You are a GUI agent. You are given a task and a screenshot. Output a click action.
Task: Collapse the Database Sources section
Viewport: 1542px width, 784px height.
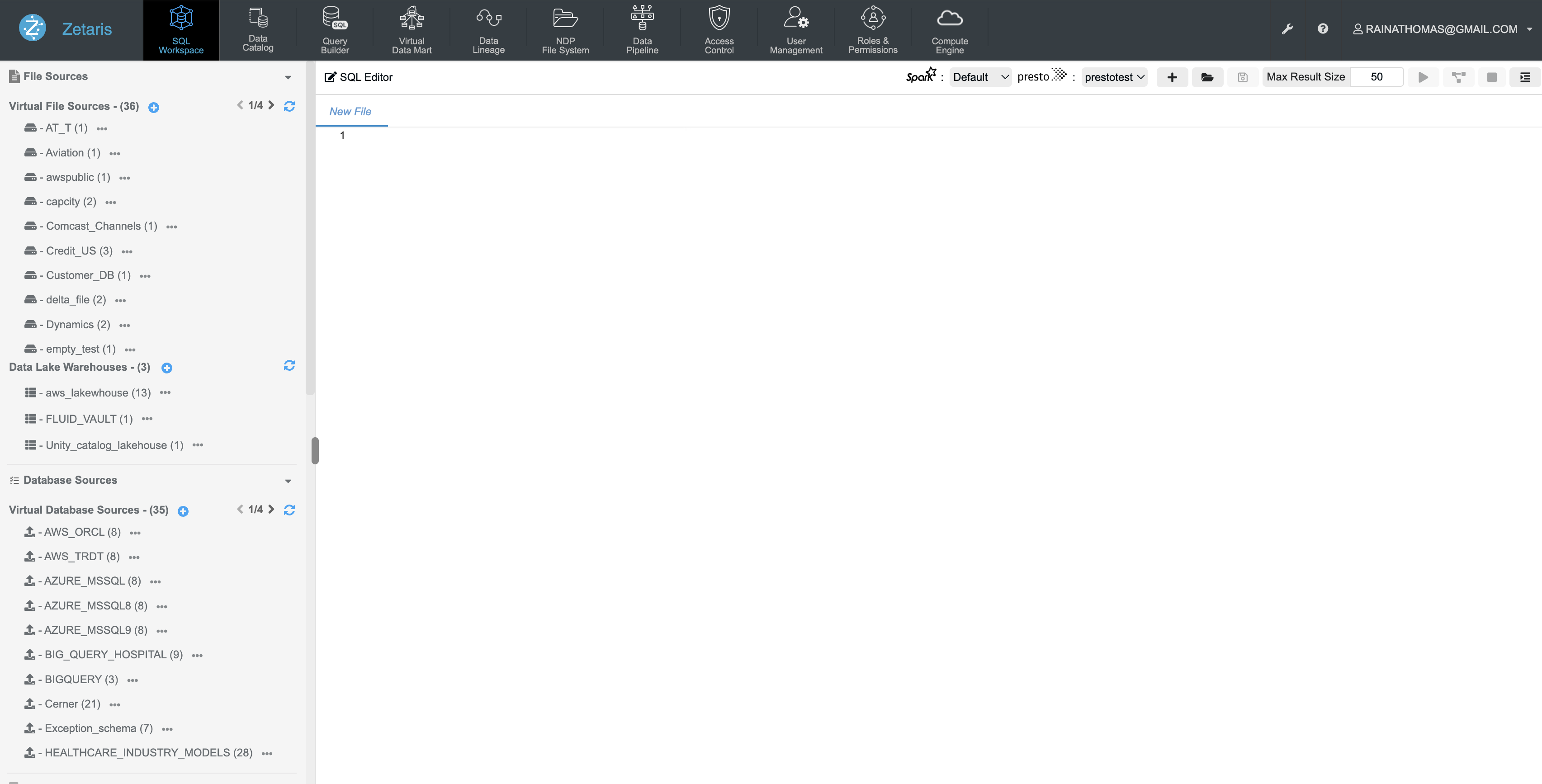288,481
